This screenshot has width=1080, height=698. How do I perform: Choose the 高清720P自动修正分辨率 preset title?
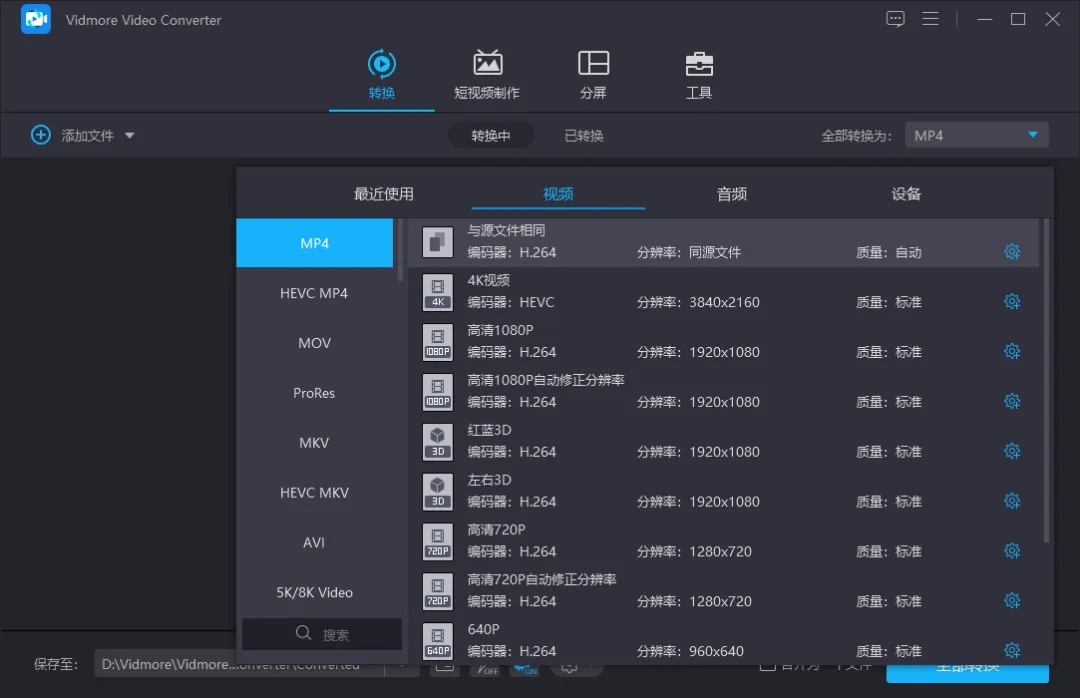point(542,579)
